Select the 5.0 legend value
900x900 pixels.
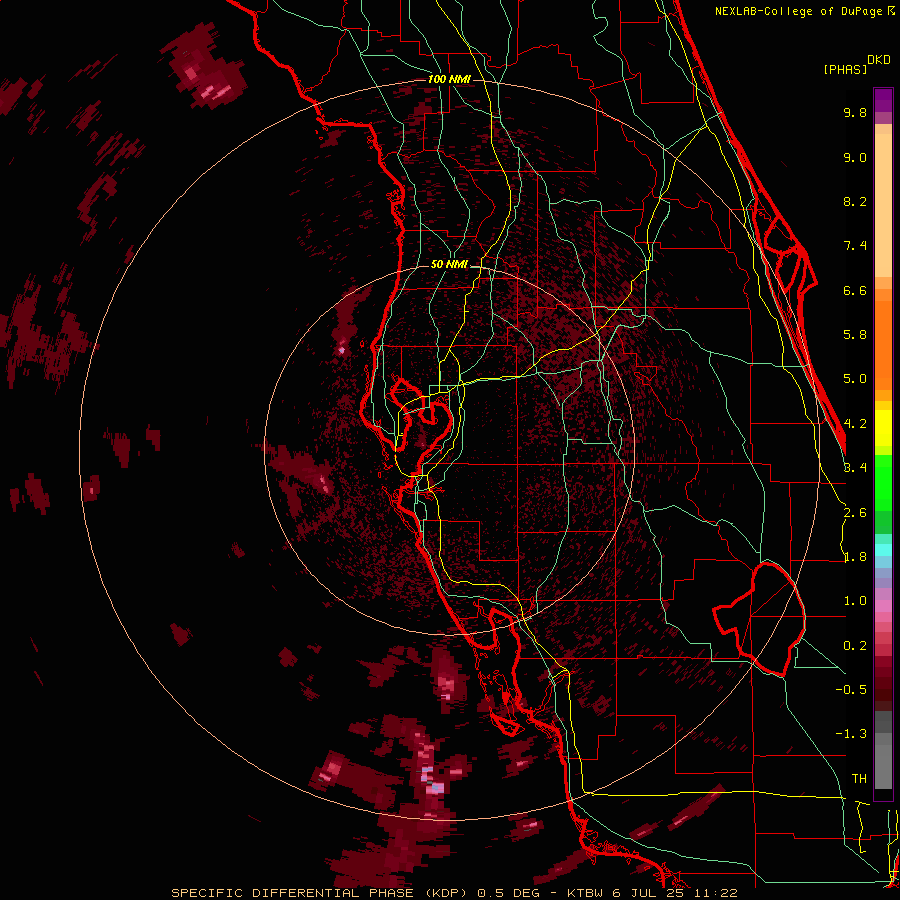[x=855, y=379]
